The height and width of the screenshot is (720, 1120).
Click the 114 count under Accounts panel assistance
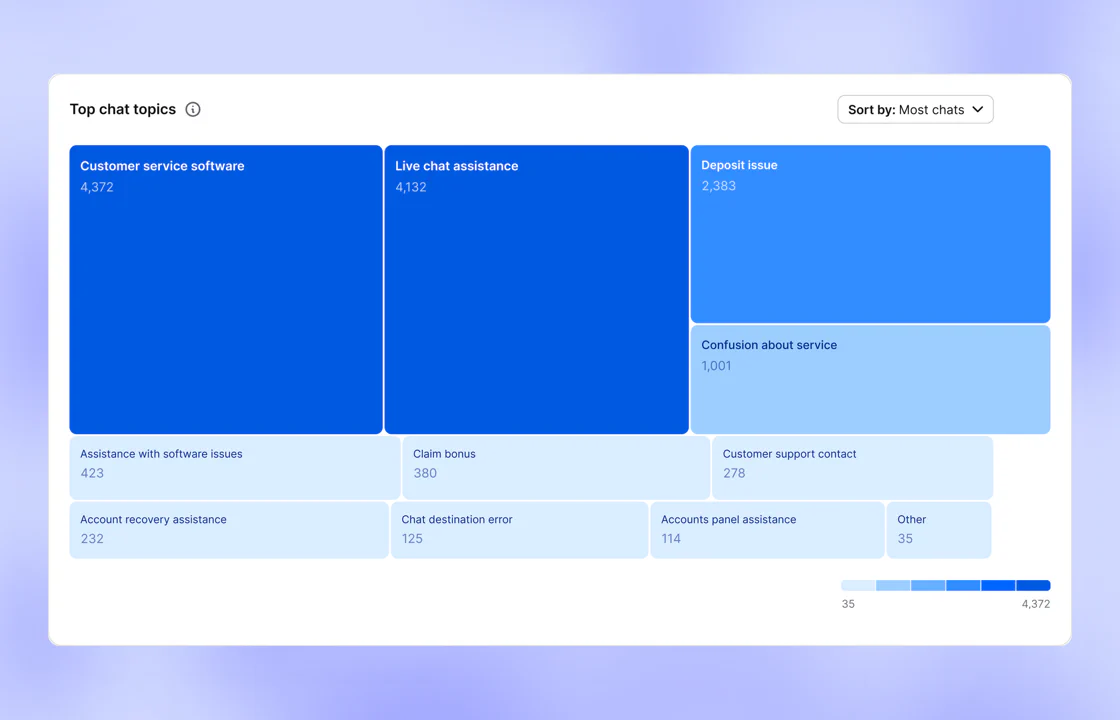671,539
